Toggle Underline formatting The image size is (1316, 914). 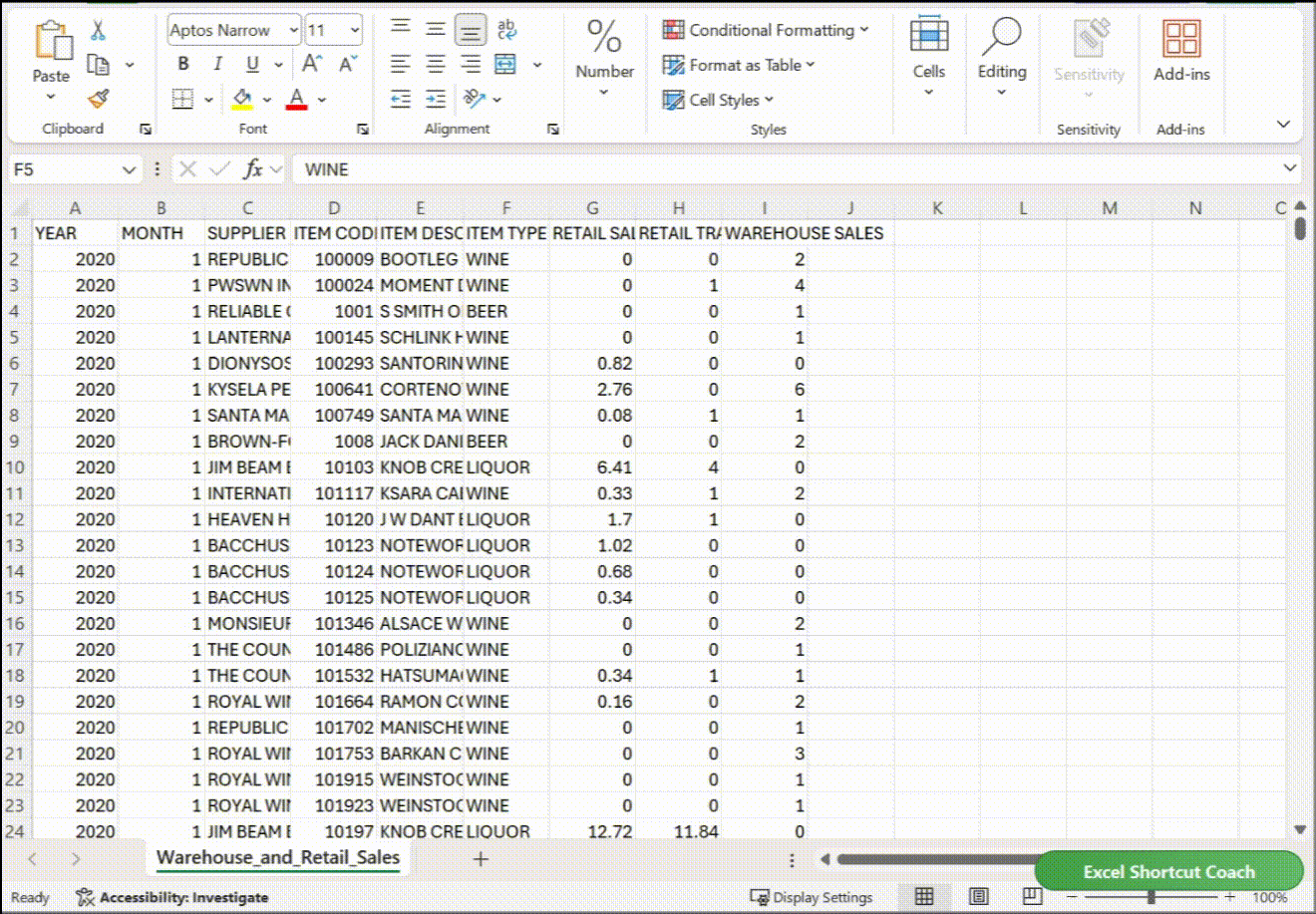pyautogui.click(x=252, y=65)
